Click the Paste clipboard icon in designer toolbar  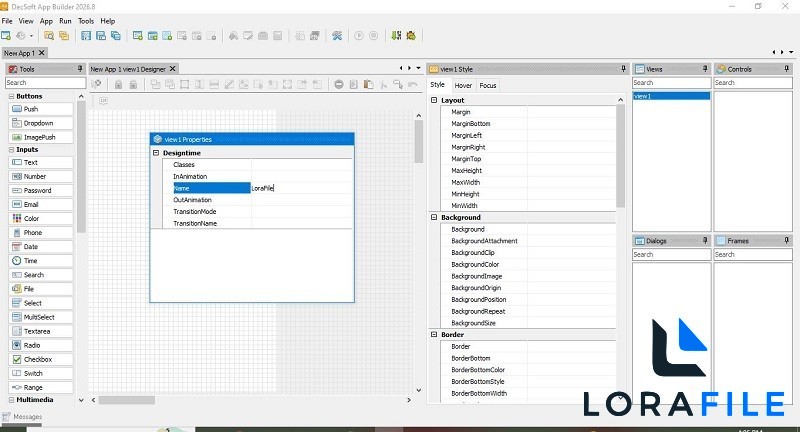(x=368, y=85)
